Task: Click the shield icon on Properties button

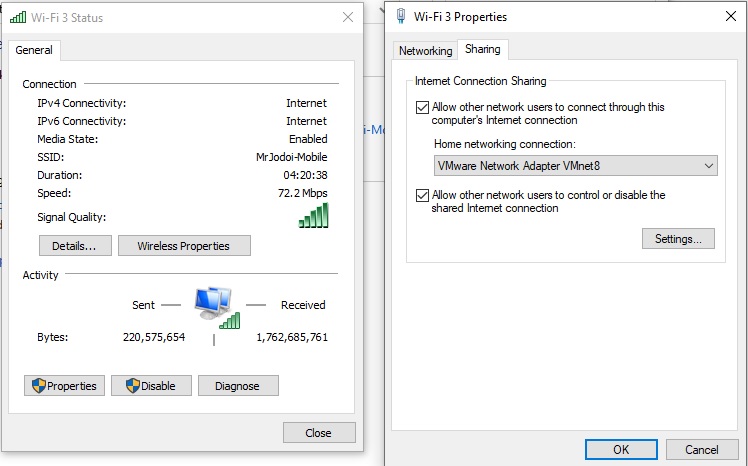Action: point(39,386)
